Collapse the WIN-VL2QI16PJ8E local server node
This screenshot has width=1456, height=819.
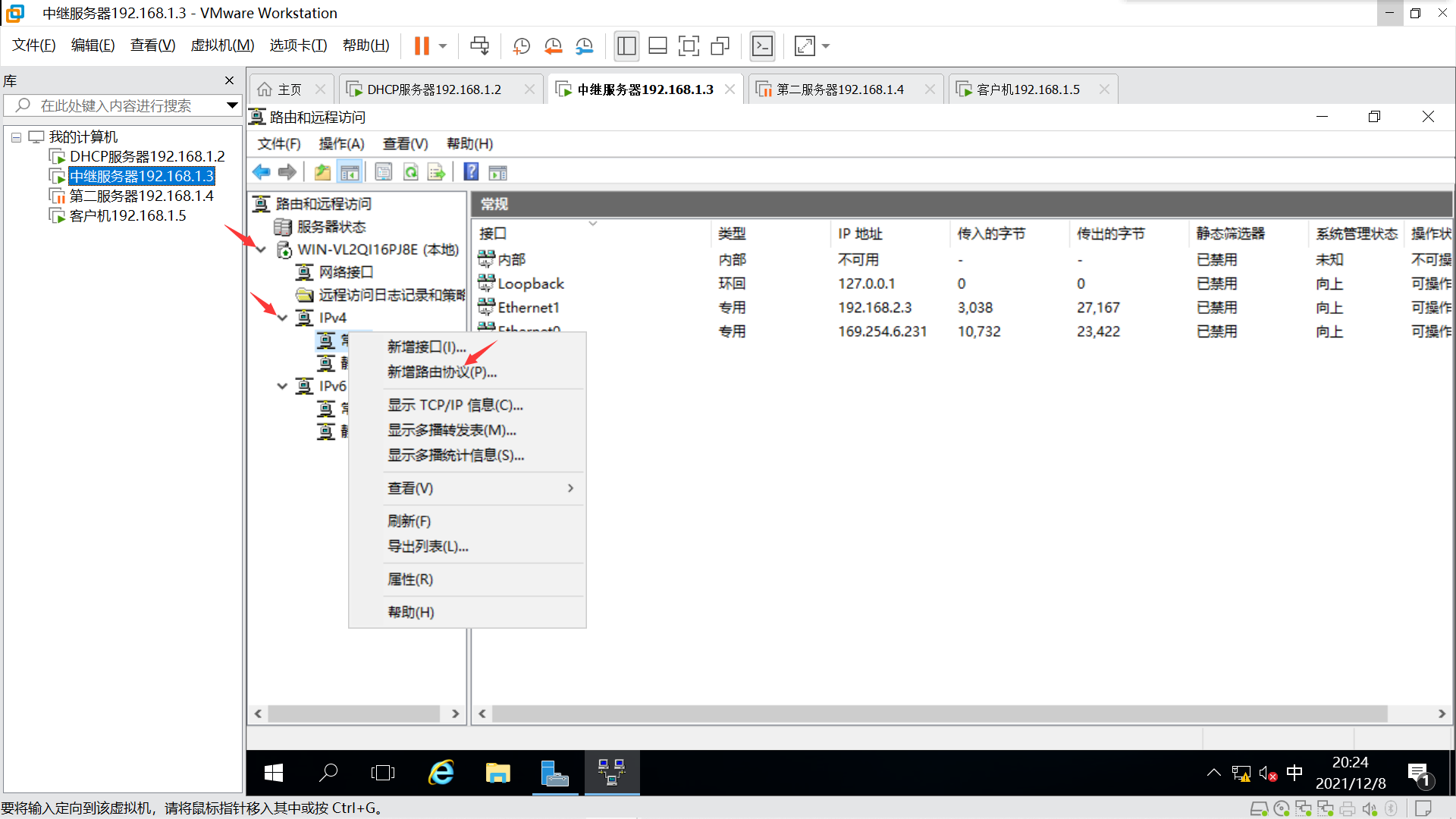(x=262, y=249)
